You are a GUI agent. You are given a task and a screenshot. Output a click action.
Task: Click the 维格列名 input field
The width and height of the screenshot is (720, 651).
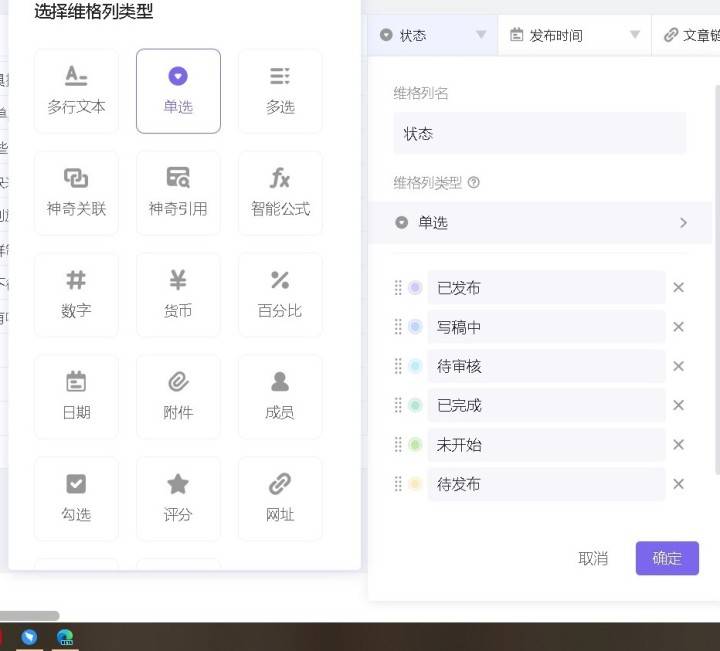coord(540,134)
